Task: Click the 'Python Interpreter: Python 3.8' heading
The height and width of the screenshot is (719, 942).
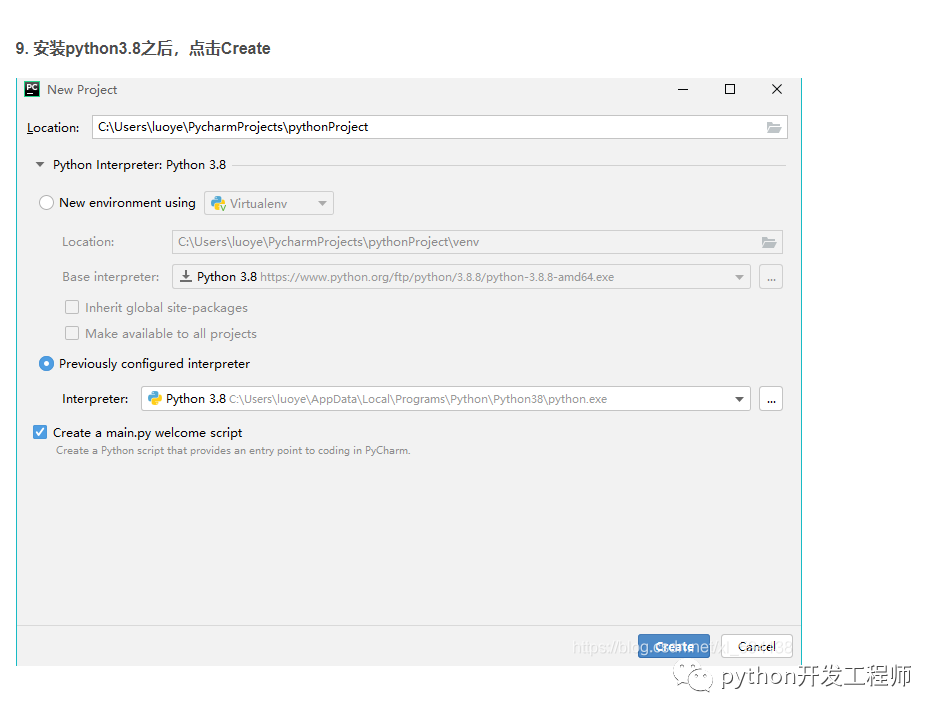Action: coord(139,165)
